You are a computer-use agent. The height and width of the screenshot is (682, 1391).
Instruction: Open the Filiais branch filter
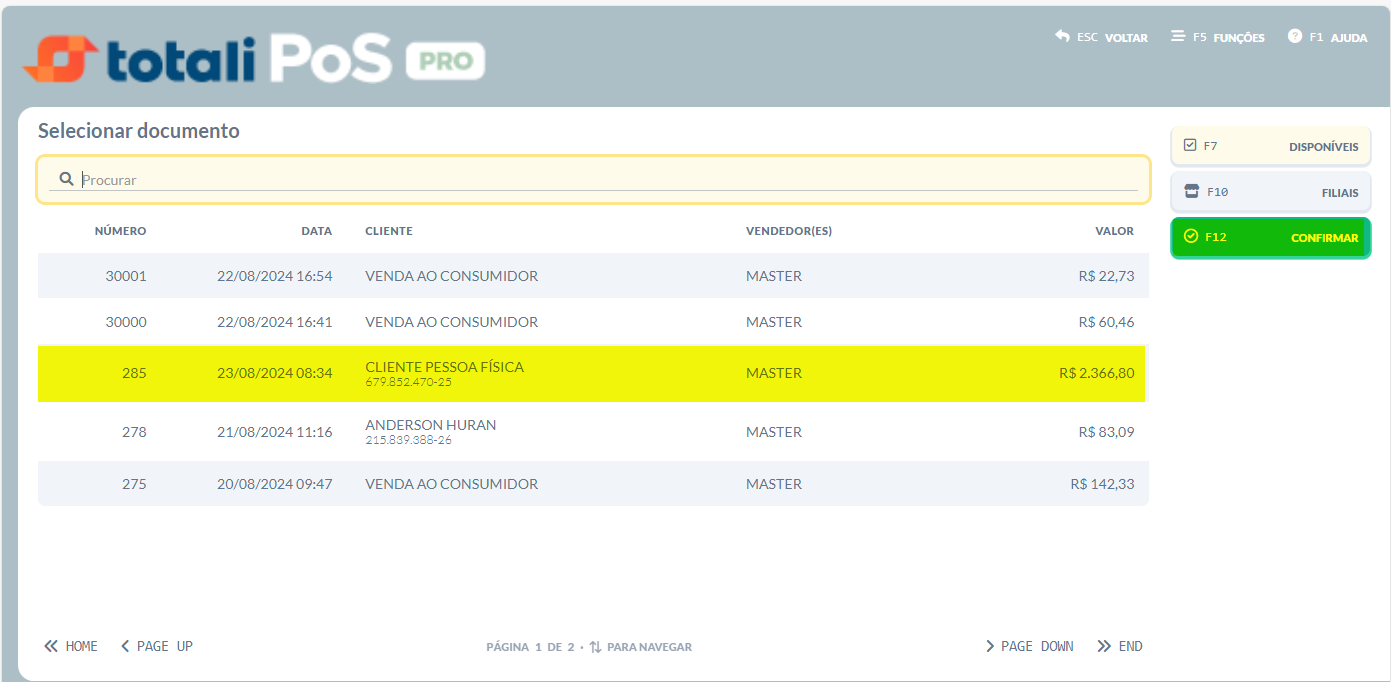point(1271,192)
